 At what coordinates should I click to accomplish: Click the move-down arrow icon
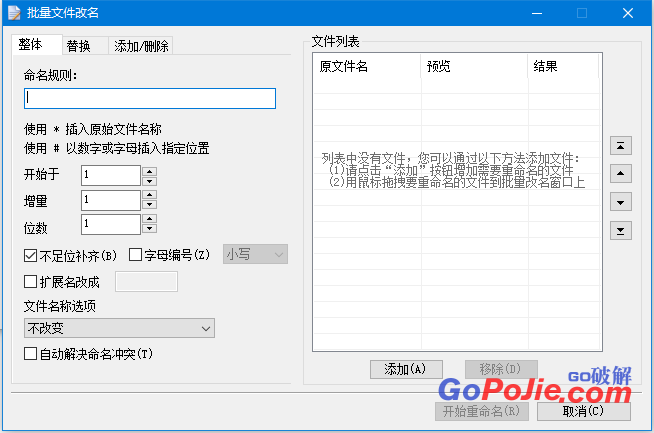click(621, 202)
